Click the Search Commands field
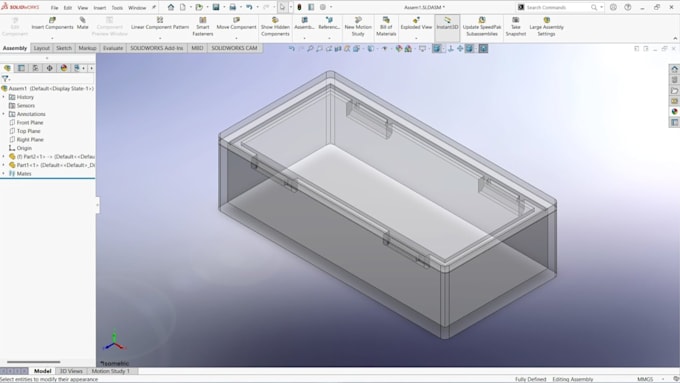The image size is (680, 383). coord(558,7)
